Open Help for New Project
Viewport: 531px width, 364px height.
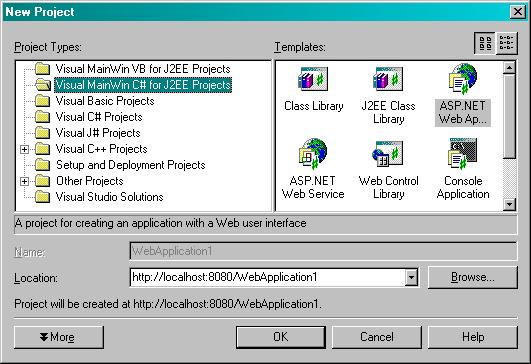pos(473,337)
